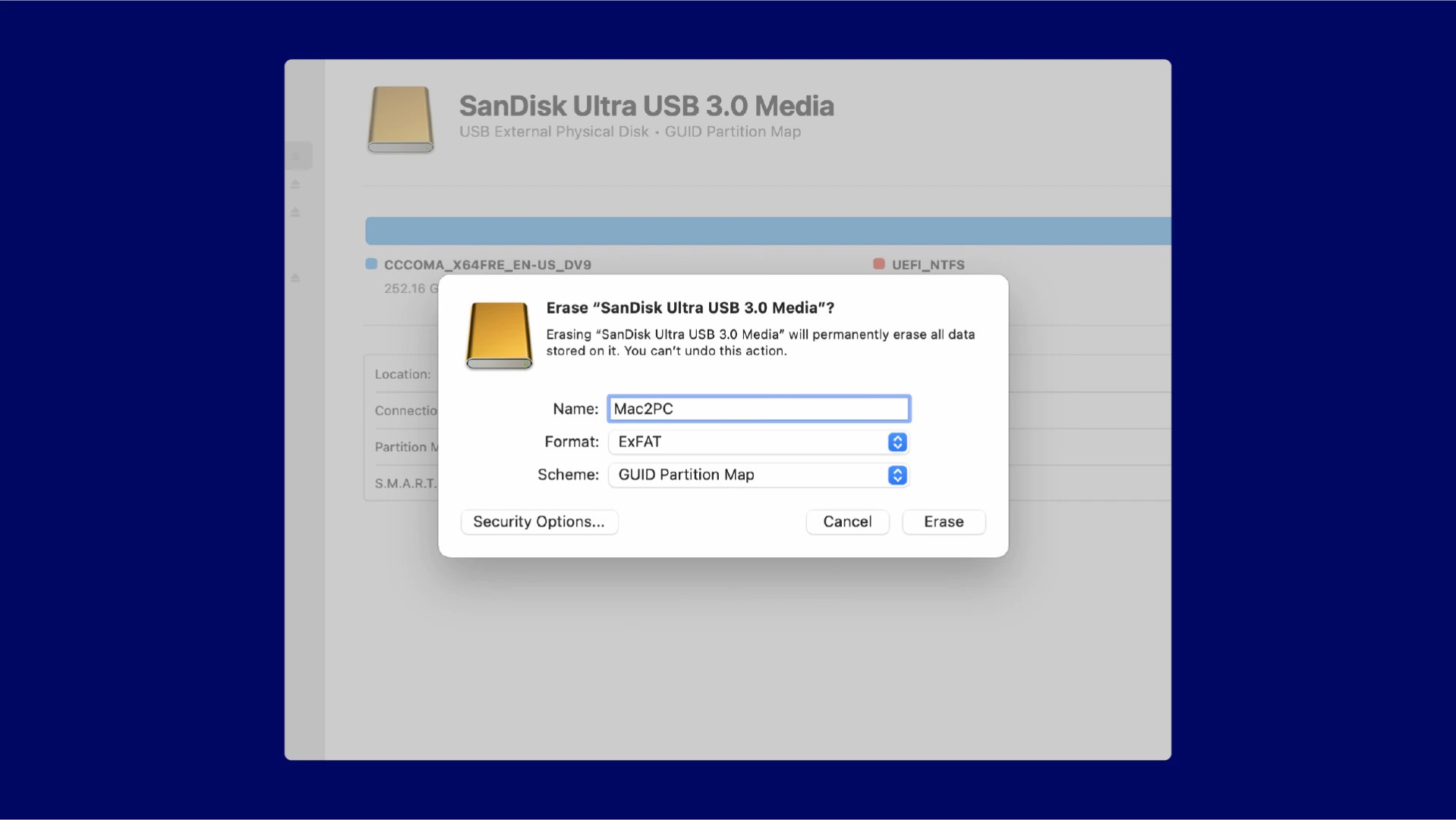Select the UEFI_NTFS partition label

[x=928, y=265]
